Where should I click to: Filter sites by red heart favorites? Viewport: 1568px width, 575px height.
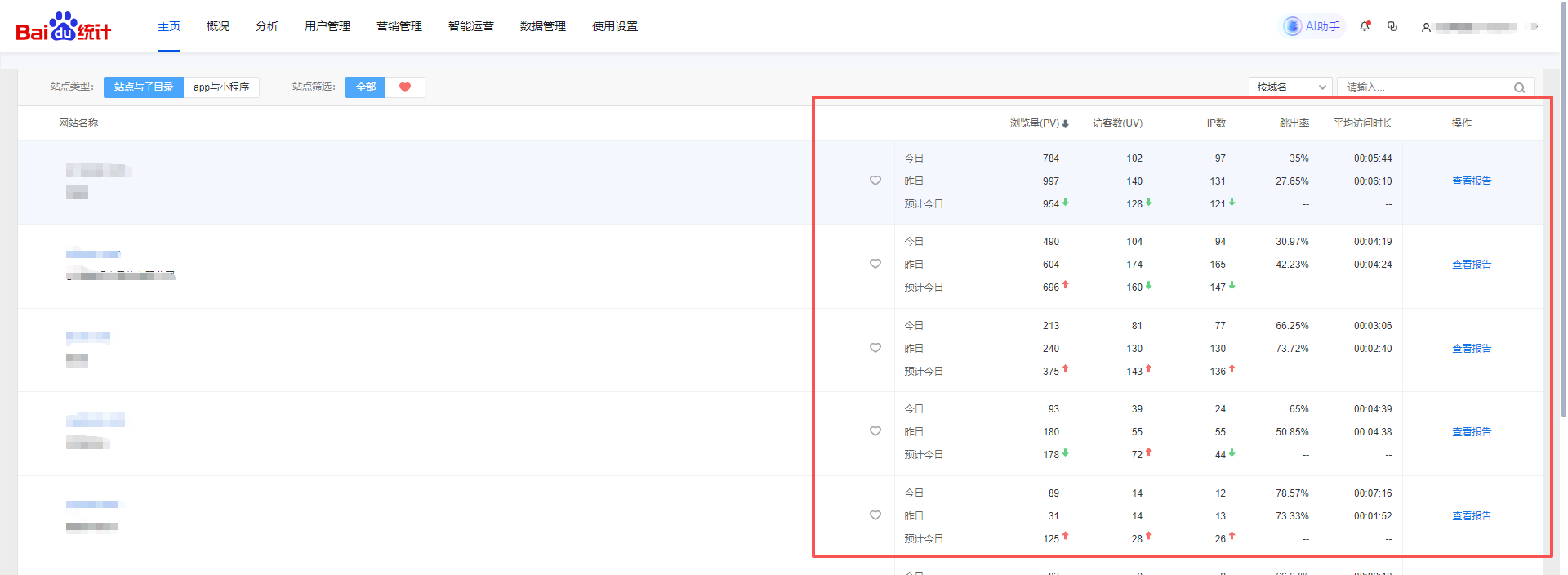(x=405, y=87)
